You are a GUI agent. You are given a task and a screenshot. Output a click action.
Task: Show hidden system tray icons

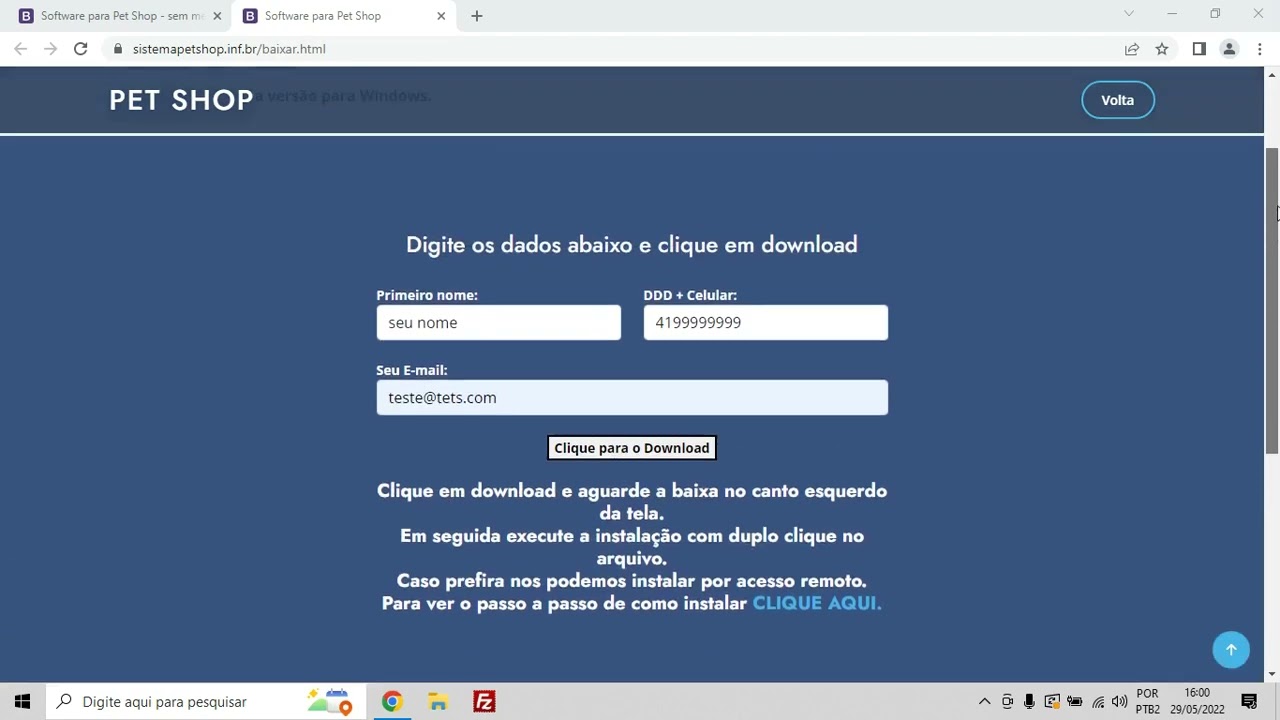pos(984,702)
